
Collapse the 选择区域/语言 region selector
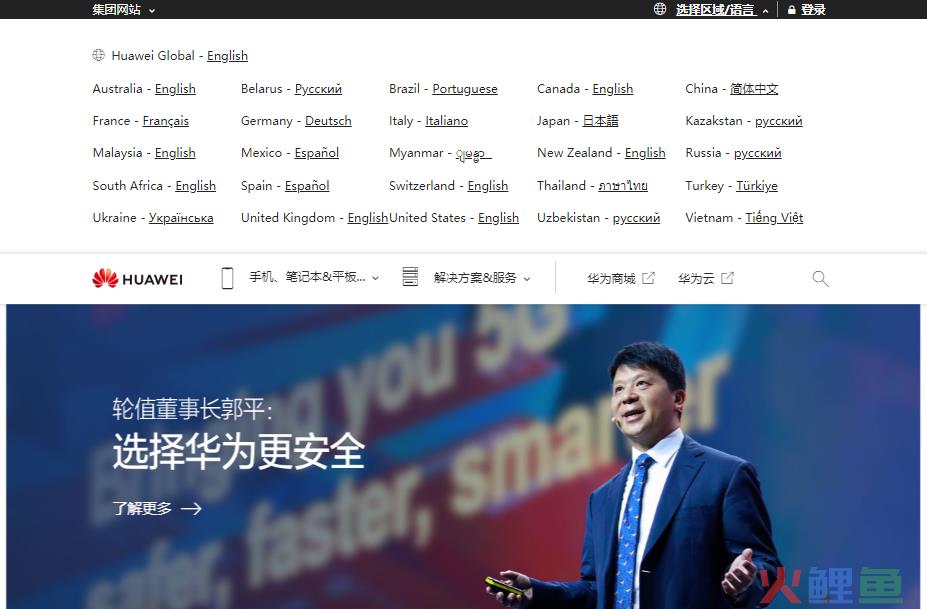[x=722, y=9]
